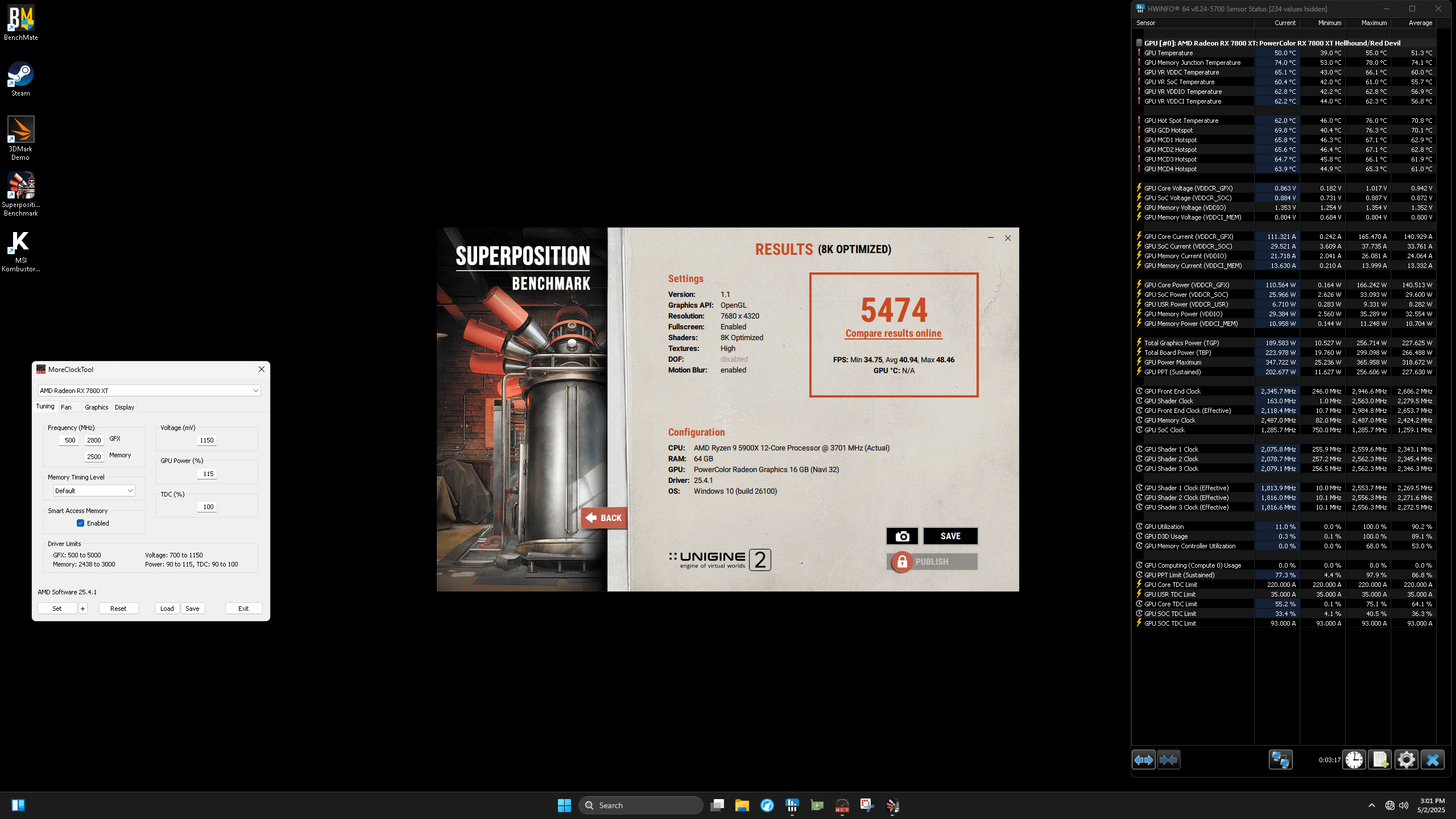Click HWiNFO reset clock icon

point(1354,760)
